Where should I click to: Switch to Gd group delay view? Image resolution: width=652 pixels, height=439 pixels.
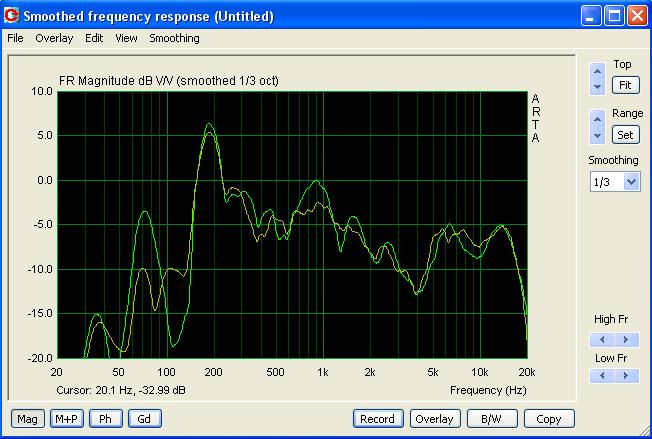(144, 419)
